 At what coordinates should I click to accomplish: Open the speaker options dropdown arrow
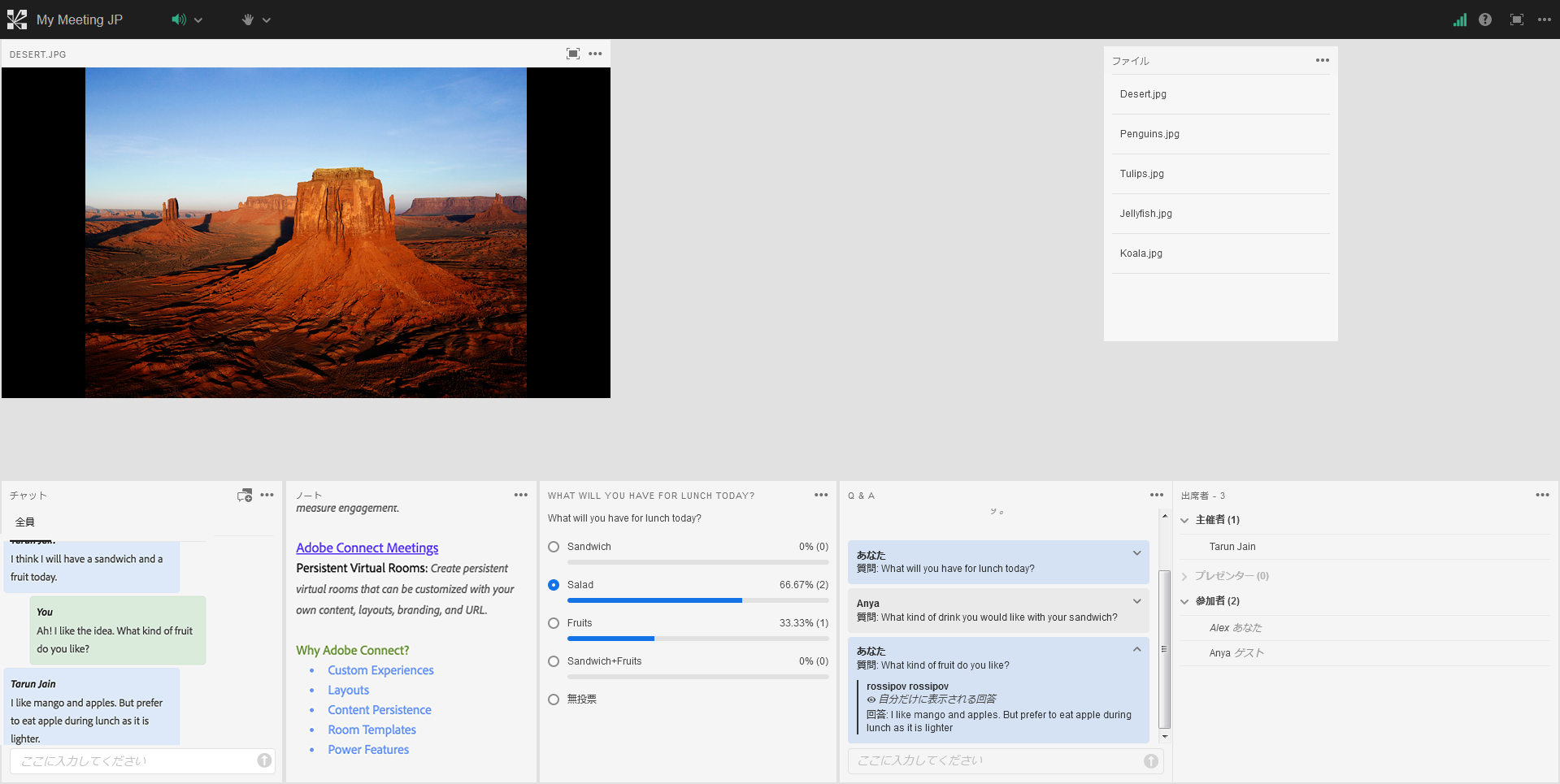click(x=198, y=20)
